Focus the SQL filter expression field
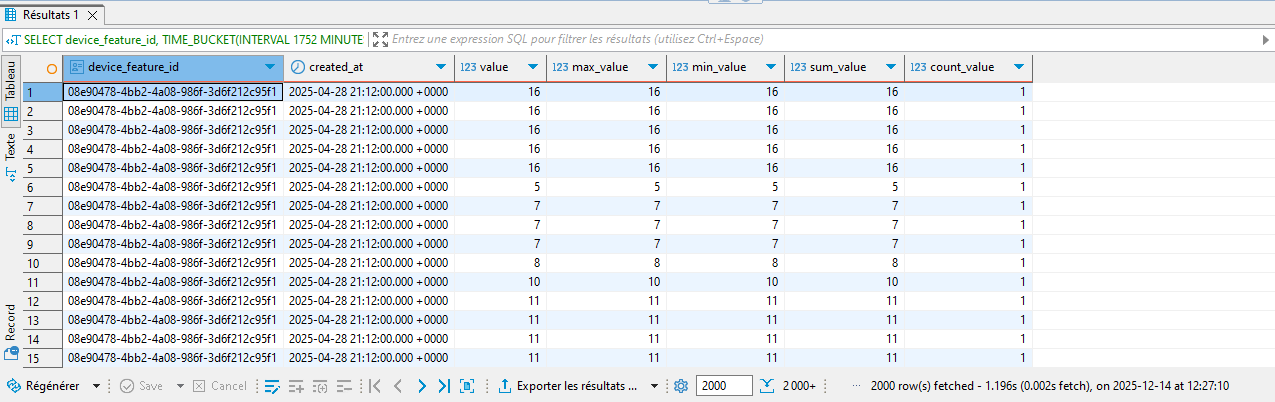This screenshot has height=402, width=1275. [x=820, y=39]
